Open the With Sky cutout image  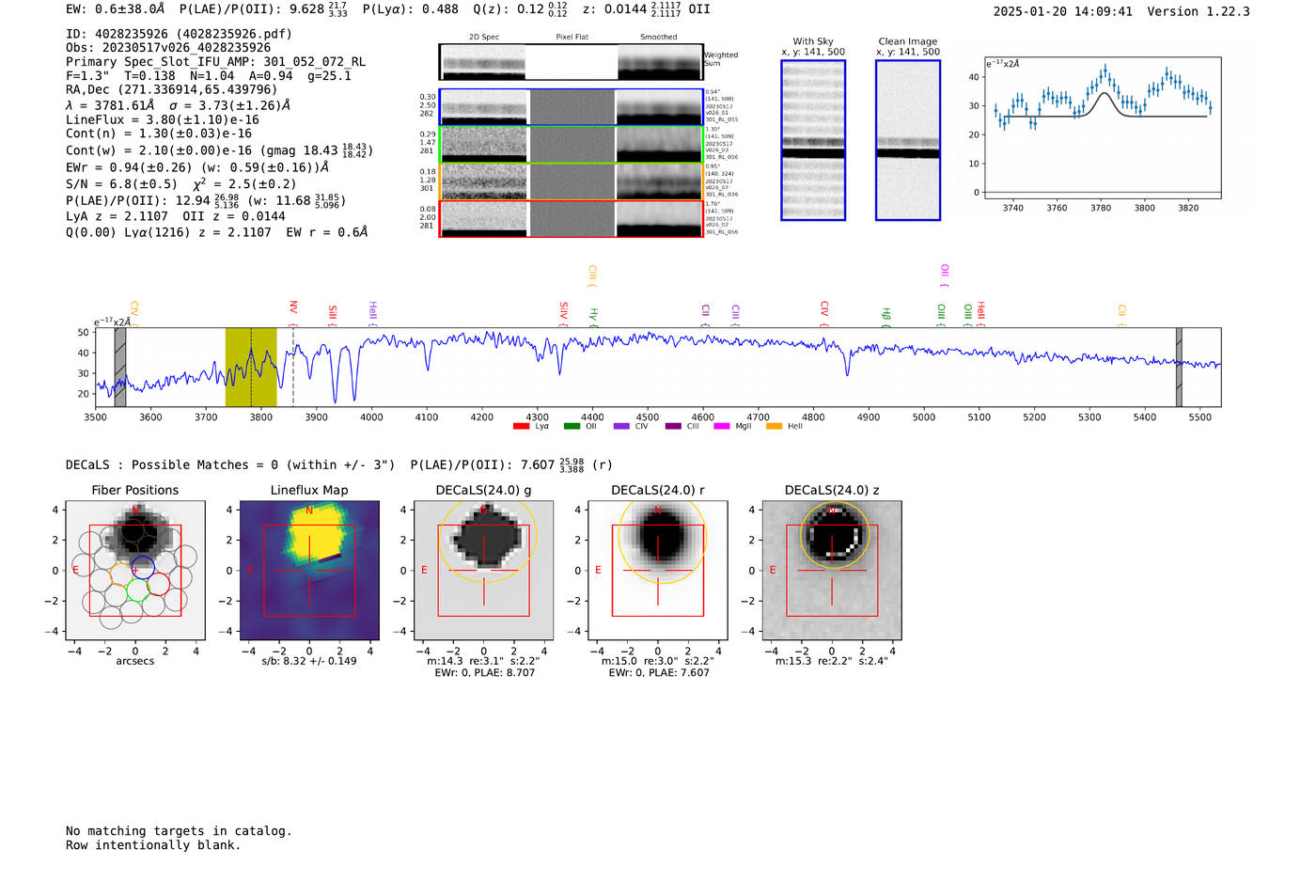[813, 140]
